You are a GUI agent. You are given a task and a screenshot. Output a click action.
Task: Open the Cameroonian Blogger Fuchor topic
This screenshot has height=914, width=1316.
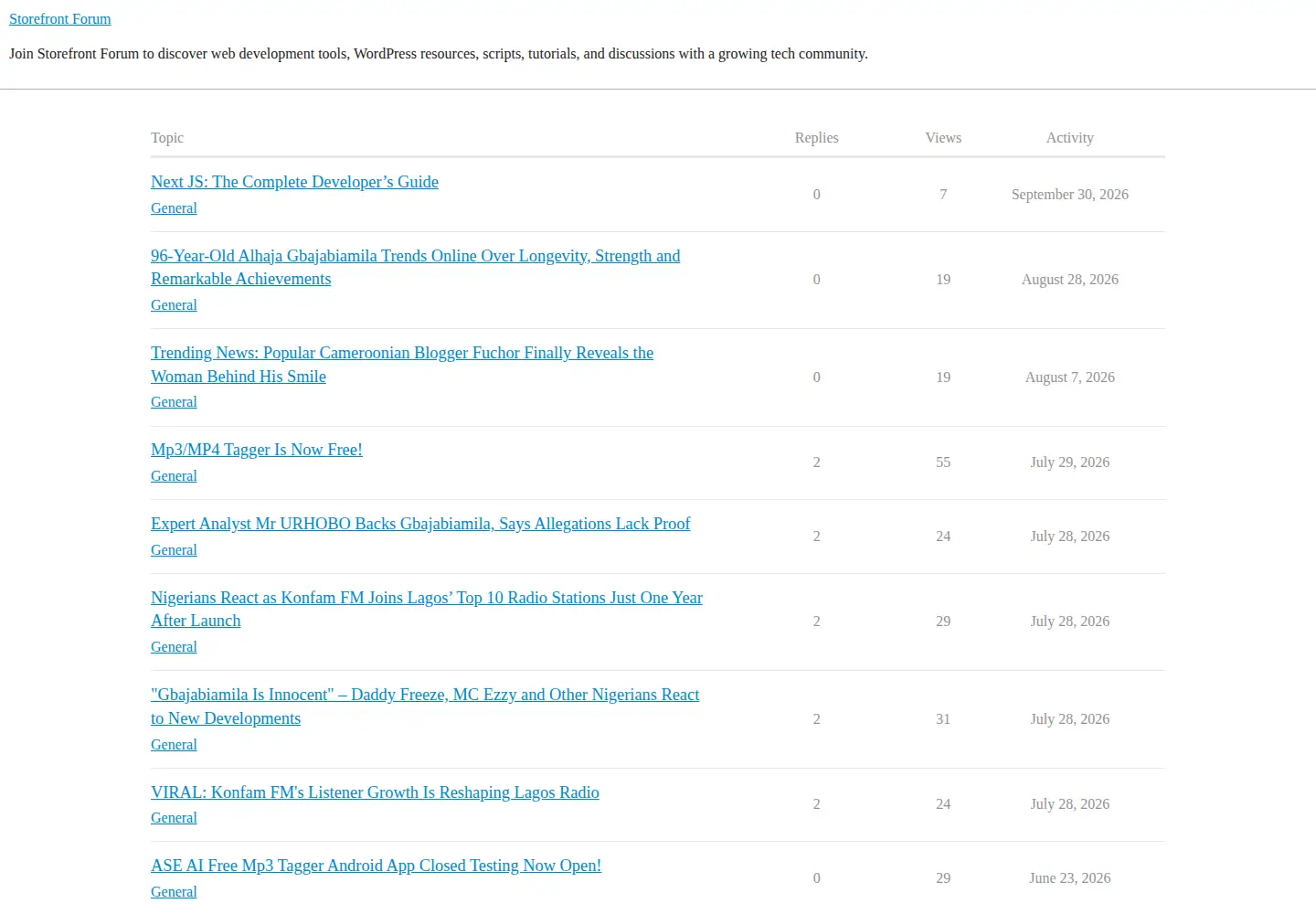[402, 365]
